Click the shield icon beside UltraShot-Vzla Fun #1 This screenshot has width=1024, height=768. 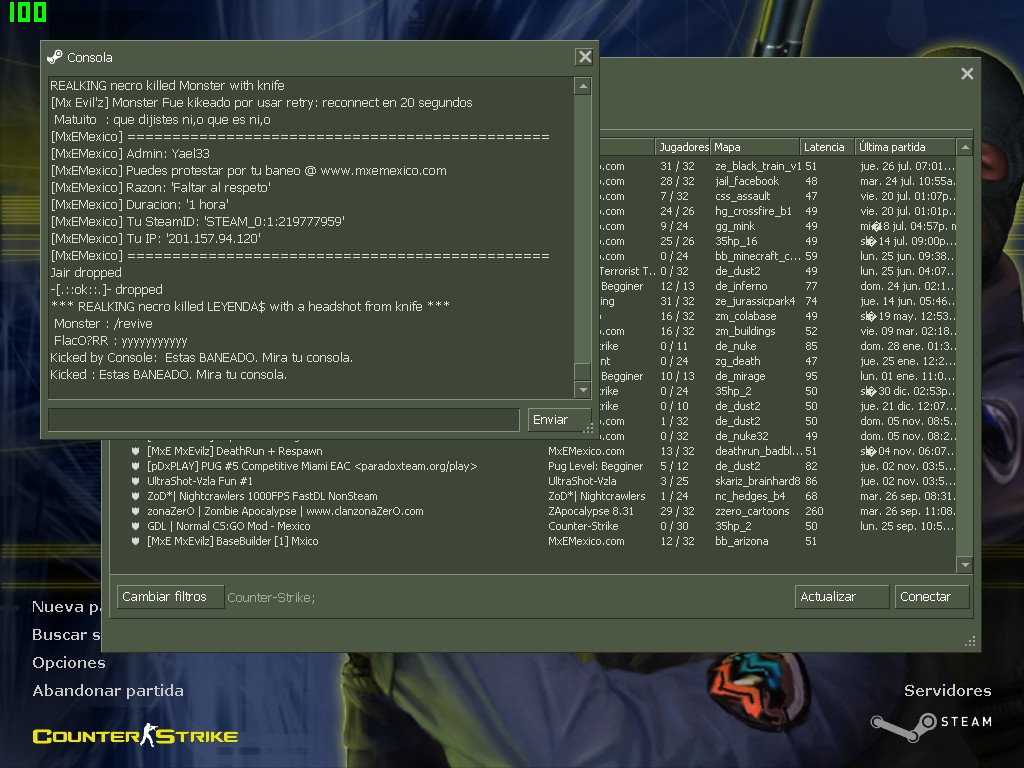point(135,481)
